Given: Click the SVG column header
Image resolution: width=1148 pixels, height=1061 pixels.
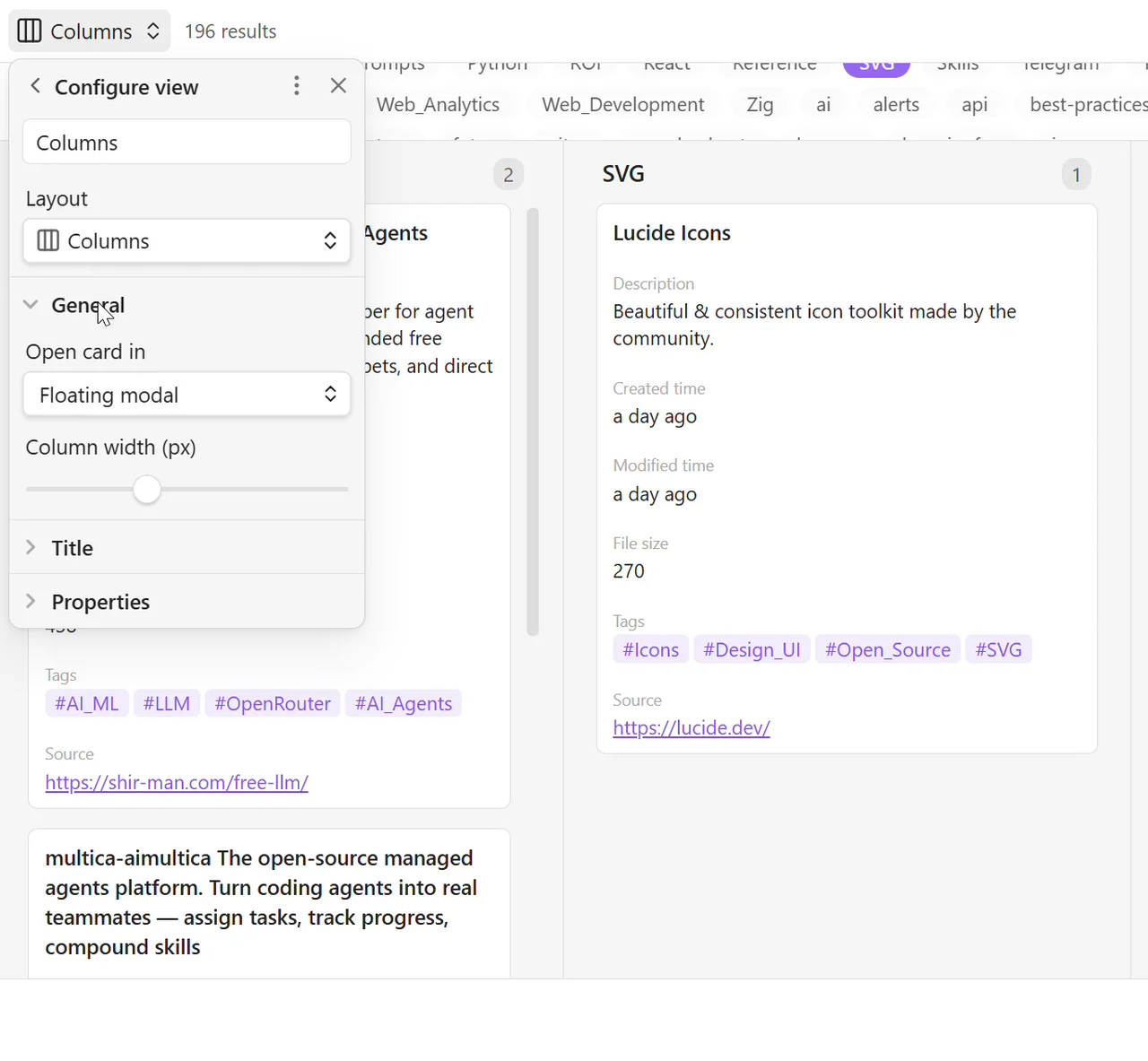Looking at the screenshot, I should click(x=623, y=174).
